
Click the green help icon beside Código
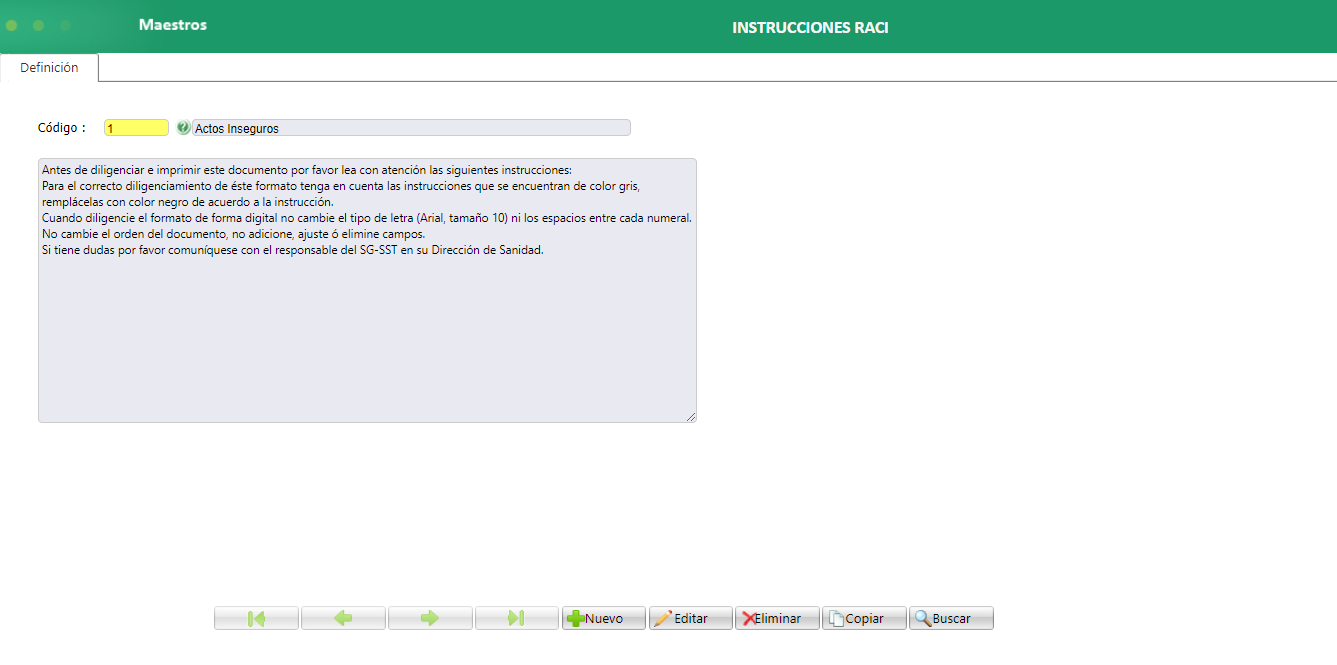[183, 128]
